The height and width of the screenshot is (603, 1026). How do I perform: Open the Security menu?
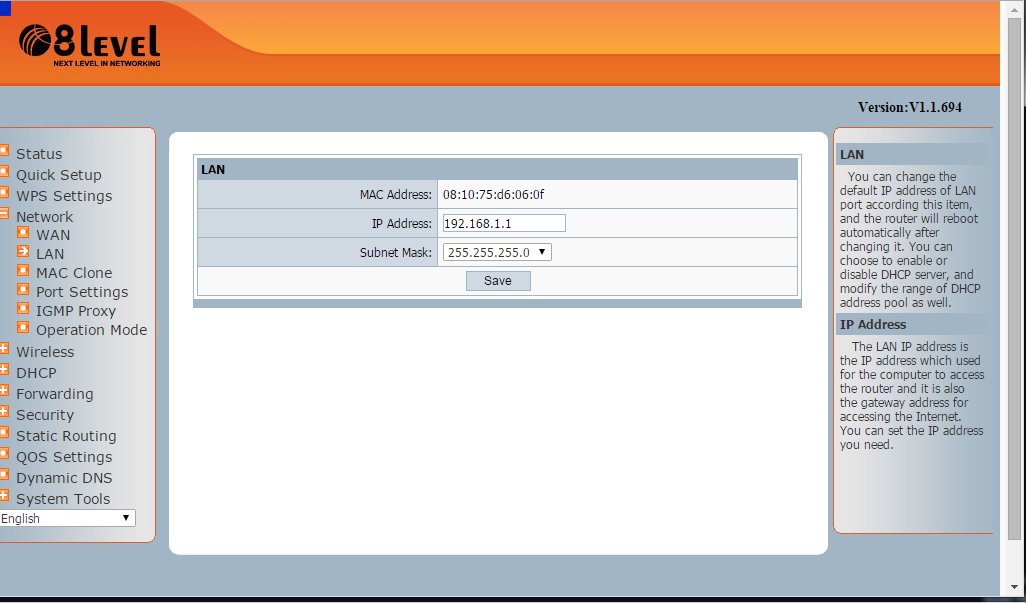point(45,415)
